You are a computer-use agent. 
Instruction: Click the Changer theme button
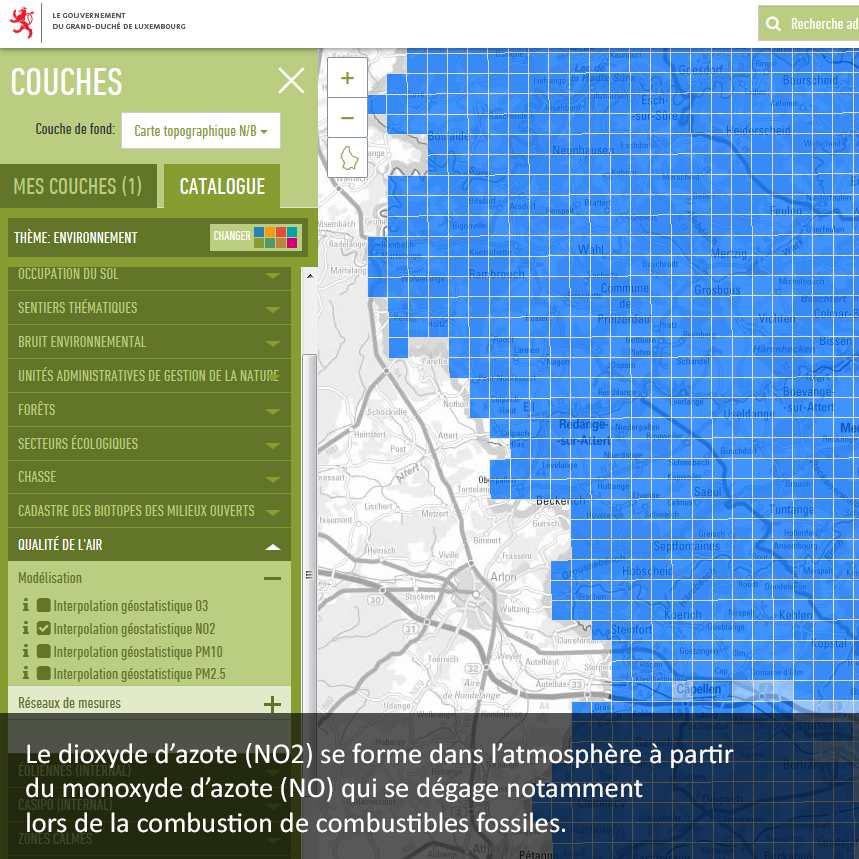coord(255,237)
